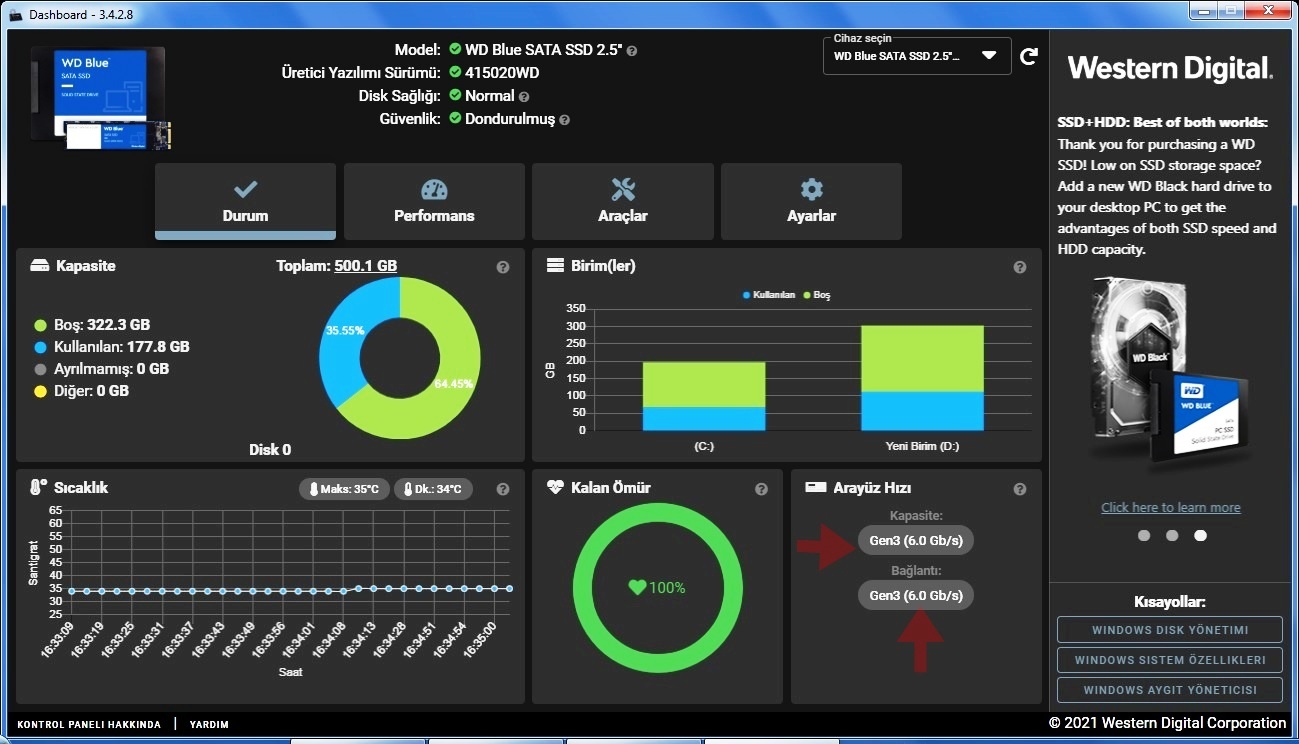The height and width of the screenshot is (744, 1299).
Task: Click the Kapasite panel help icon
Action: (x=503, y=267)
